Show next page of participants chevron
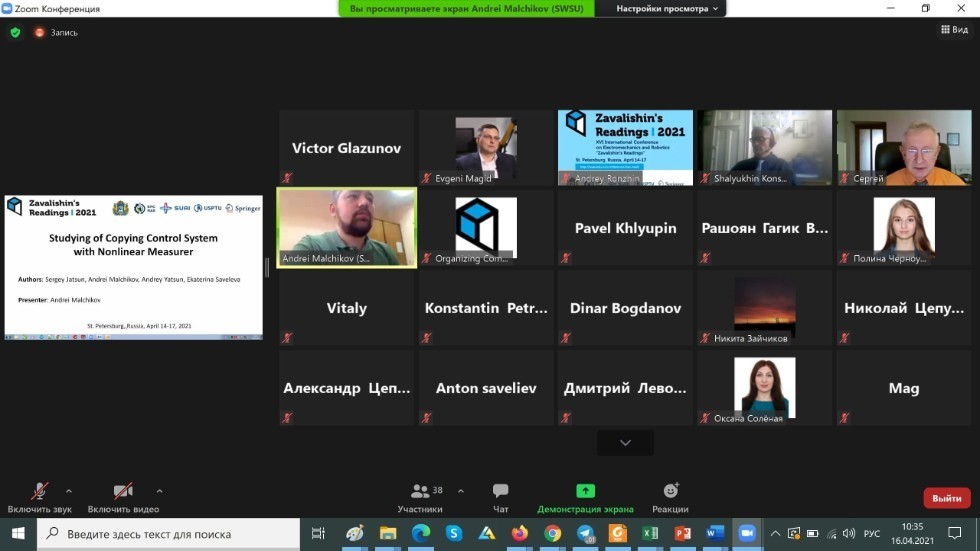This screenshot has width=980, height=551. pyautogui.click(x=625, y=443)
